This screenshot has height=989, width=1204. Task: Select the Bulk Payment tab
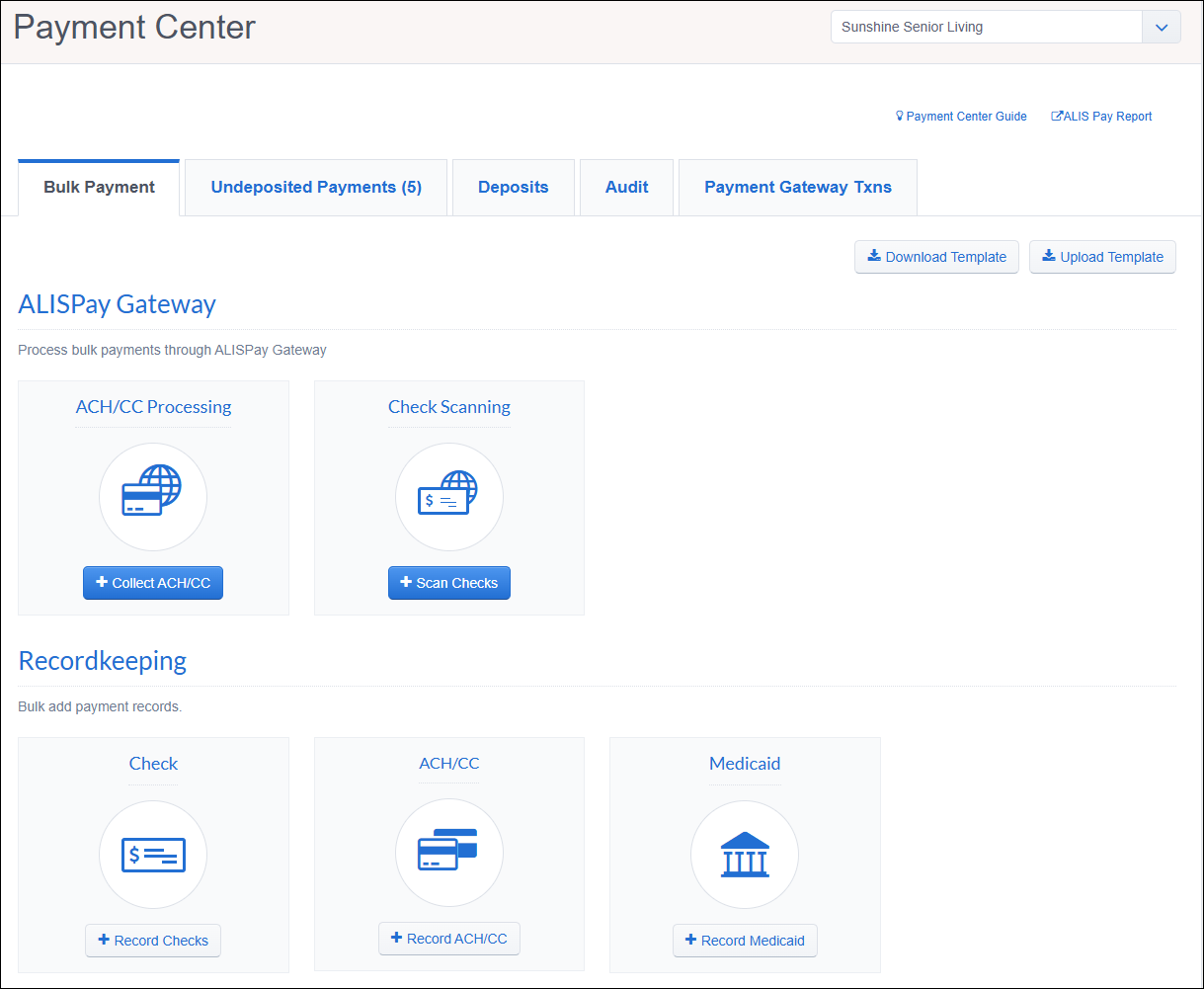coord(99,188)
